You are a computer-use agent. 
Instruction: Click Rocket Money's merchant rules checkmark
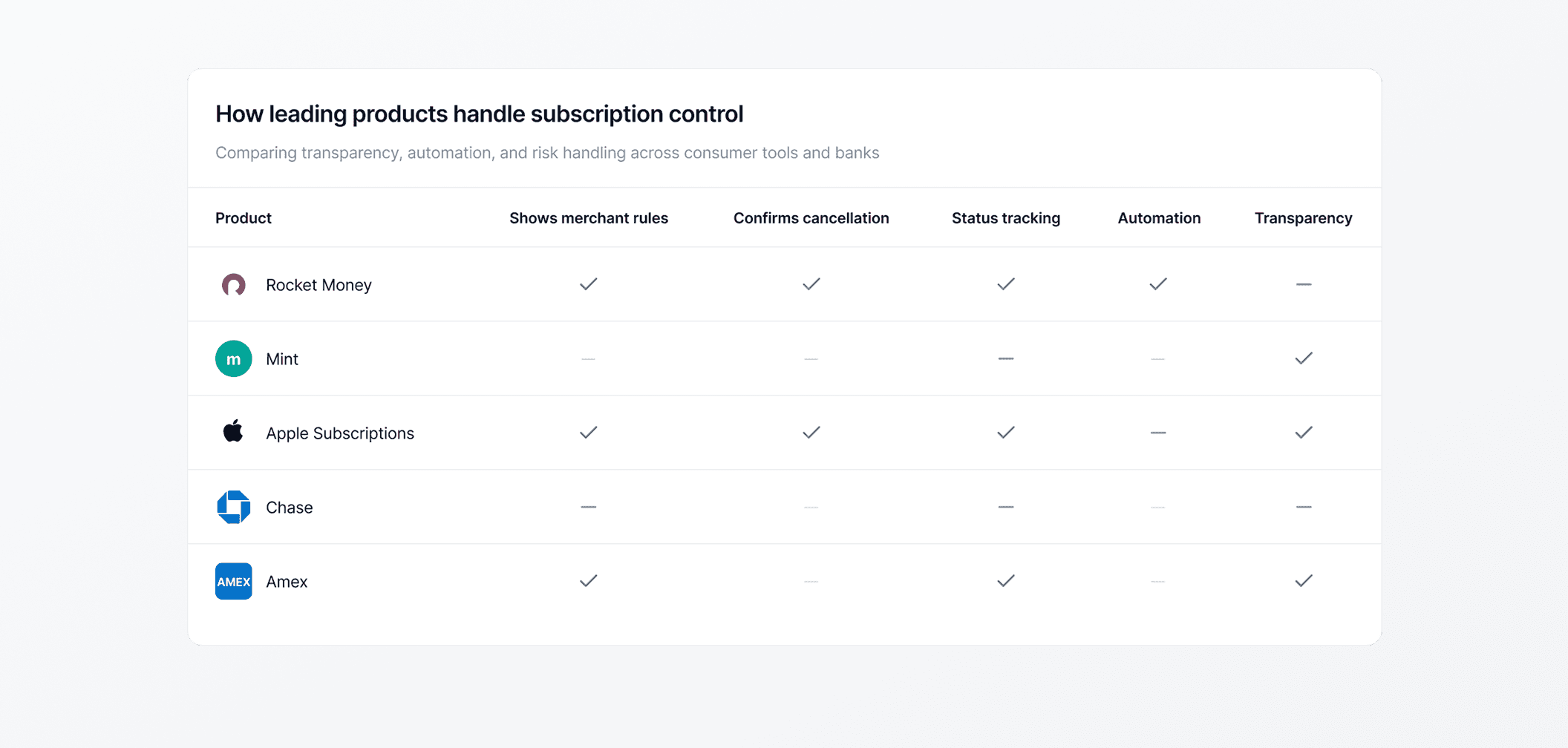588,284
